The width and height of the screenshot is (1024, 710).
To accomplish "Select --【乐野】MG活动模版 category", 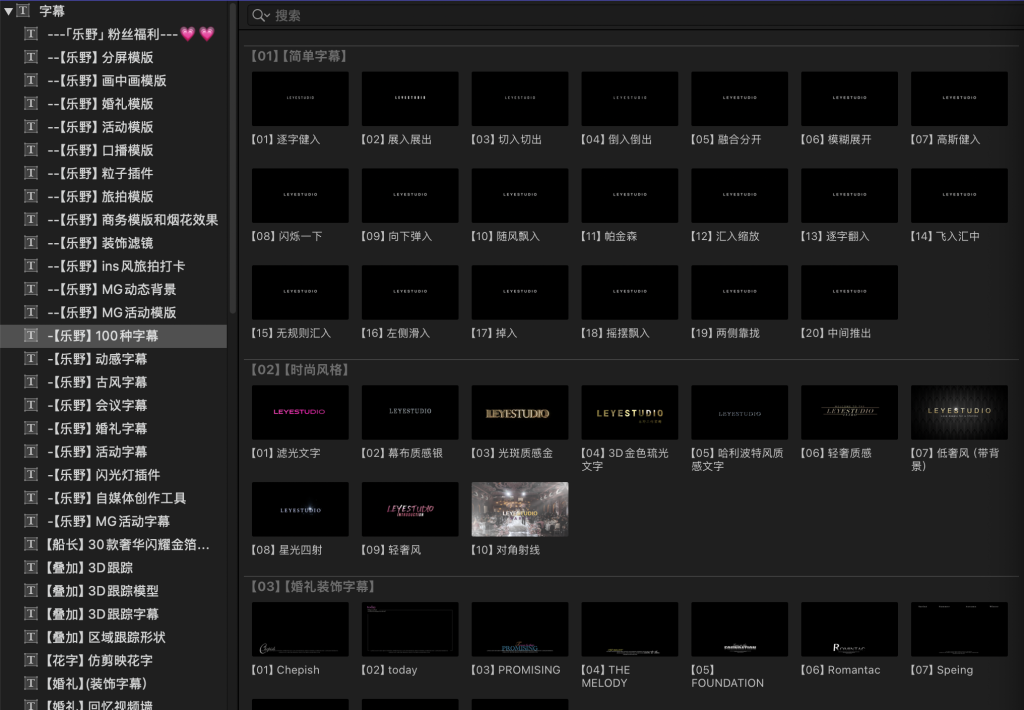I will point(114,312).
